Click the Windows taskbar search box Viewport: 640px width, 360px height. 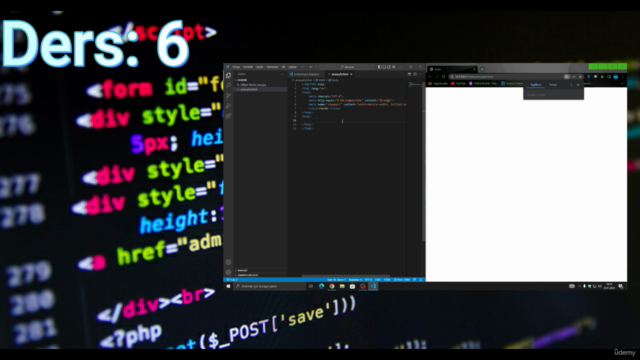269,286
